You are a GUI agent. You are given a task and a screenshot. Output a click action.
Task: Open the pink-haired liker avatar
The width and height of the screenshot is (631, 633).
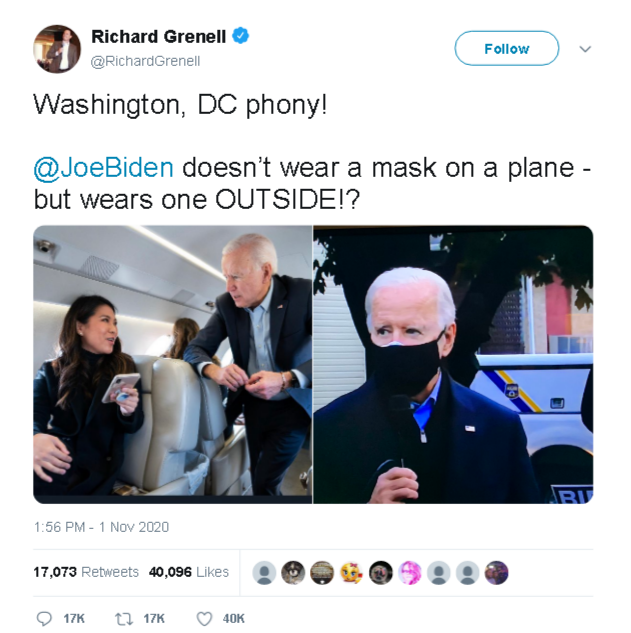click(x=409, y=572)
